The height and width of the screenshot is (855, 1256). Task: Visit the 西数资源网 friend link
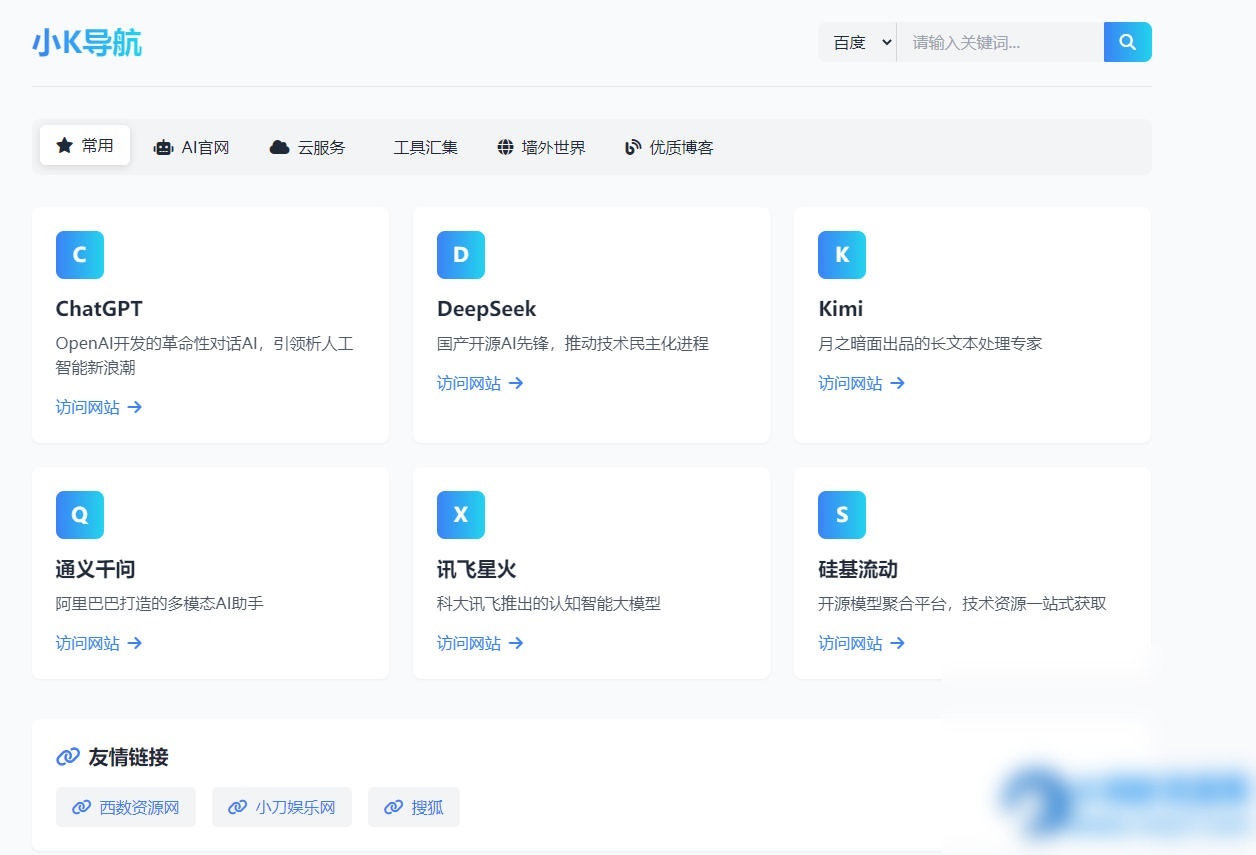coord(126,807)
